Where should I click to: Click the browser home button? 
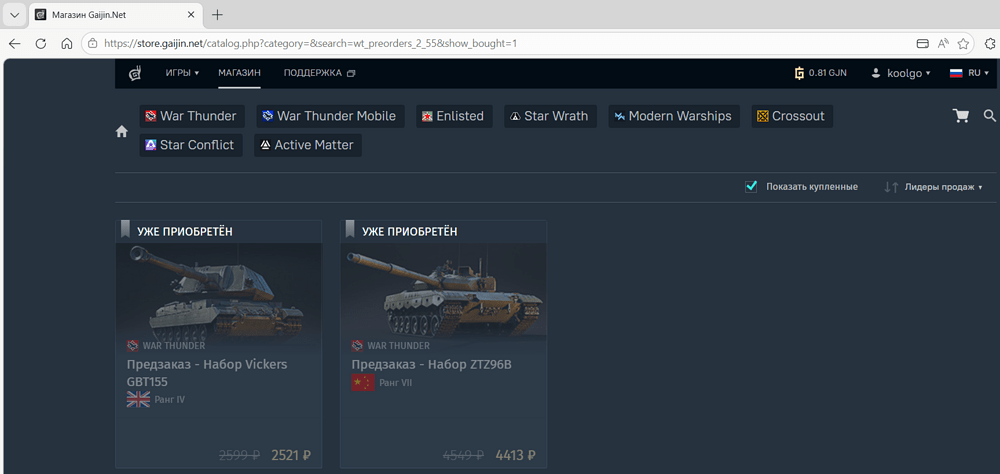(x=66, y=44)
